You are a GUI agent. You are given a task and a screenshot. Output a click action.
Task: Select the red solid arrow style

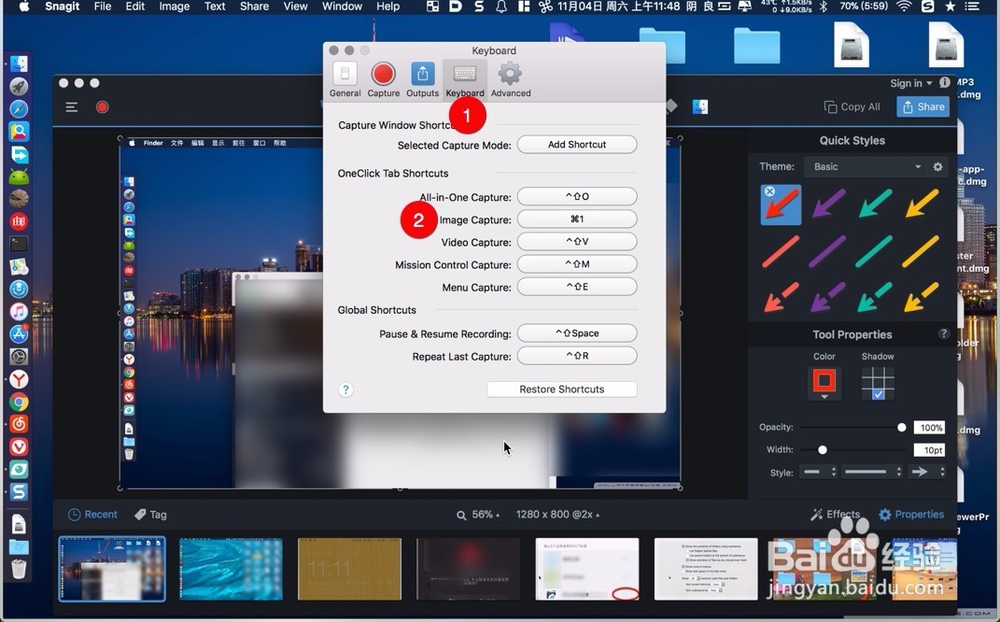[x=781, y=205]
